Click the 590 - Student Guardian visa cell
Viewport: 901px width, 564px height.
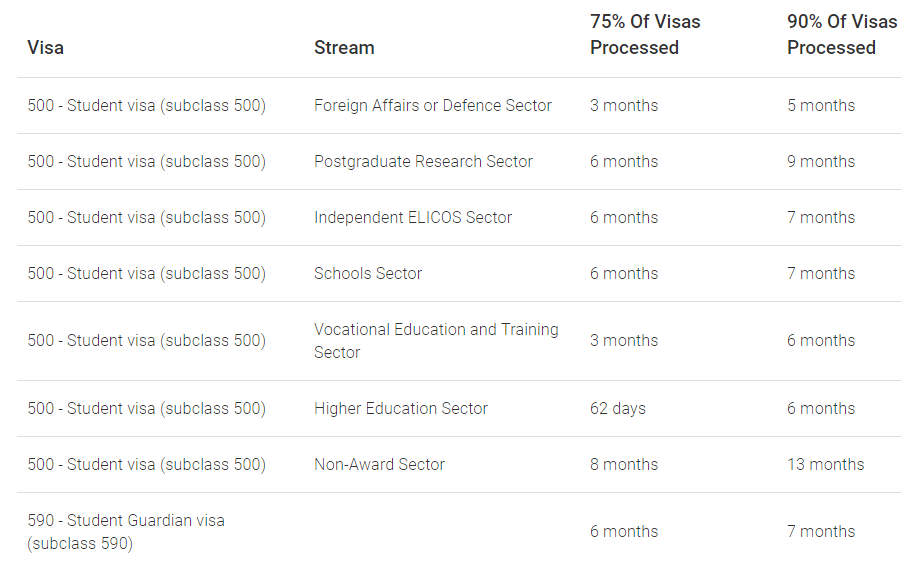[126, 532]
